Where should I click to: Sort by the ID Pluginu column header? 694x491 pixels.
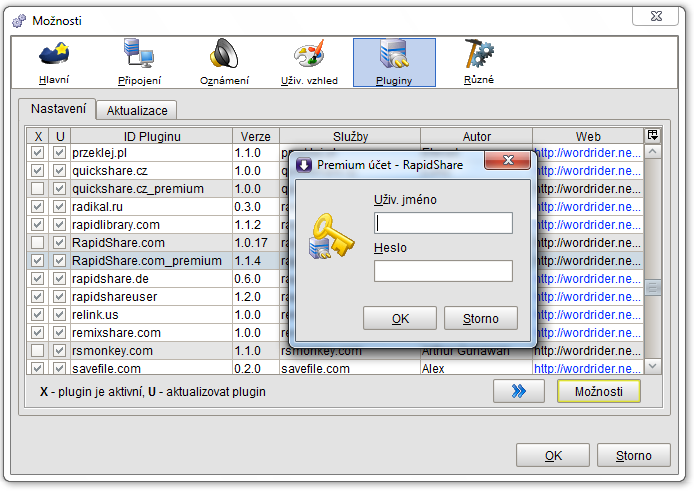pyautogui.click(x=152, y=136)
